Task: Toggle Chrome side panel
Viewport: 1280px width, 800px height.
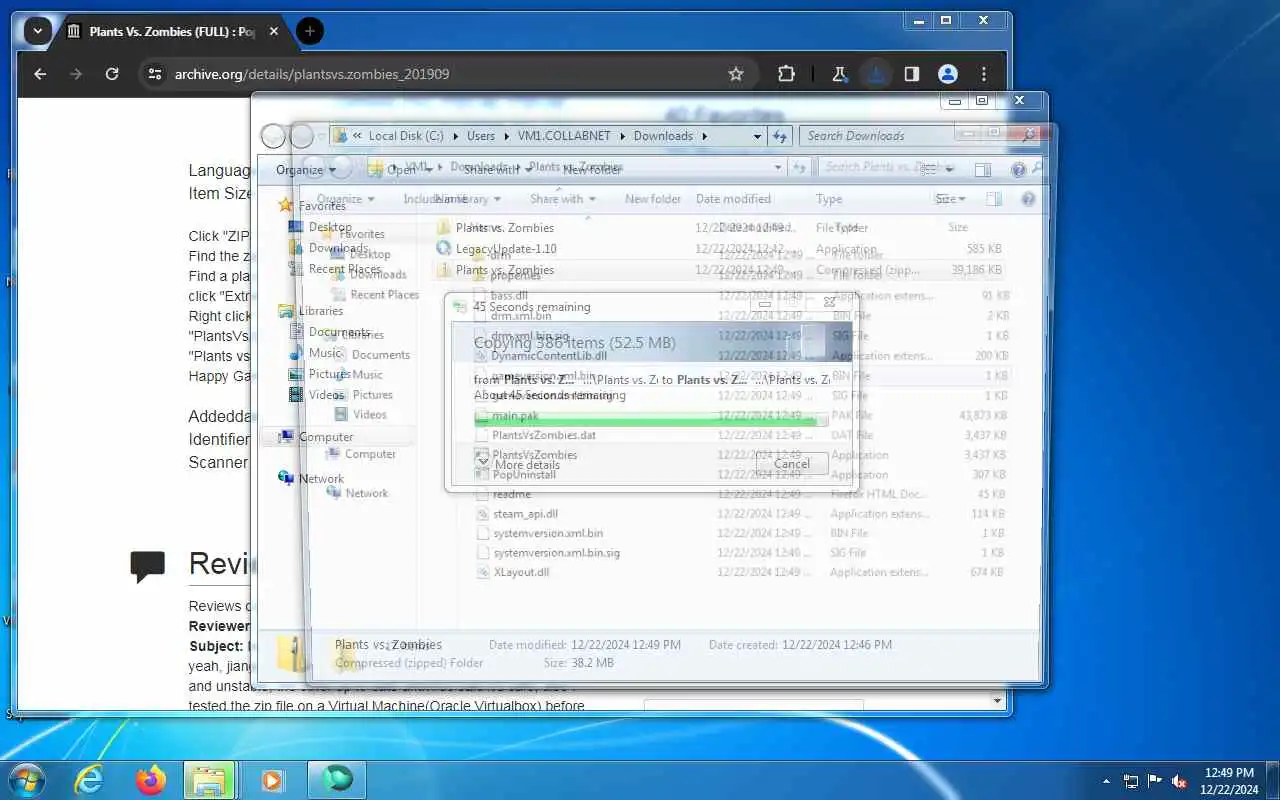Action: pyautogui.click(x=912, y=74)
